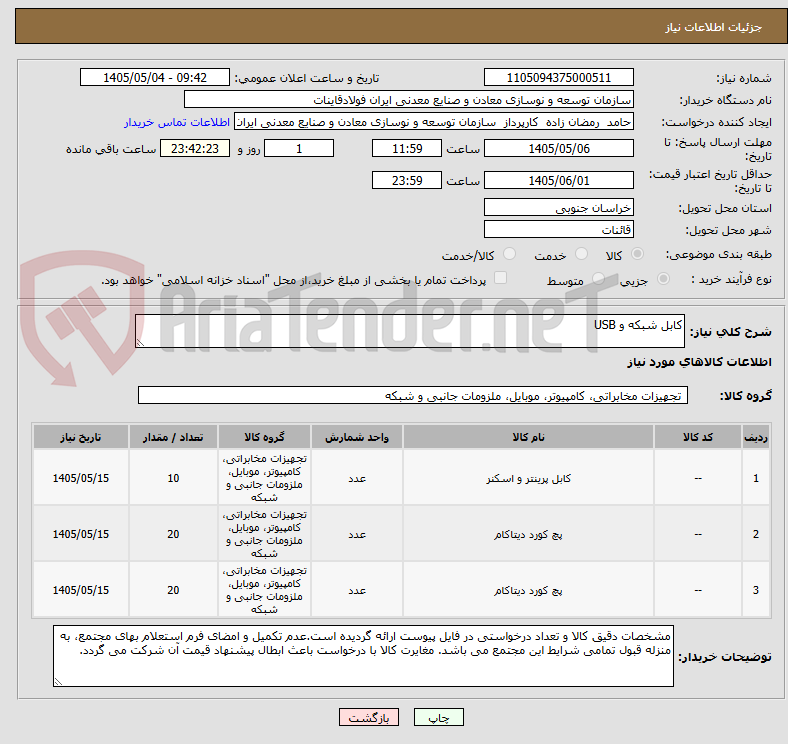Click the buyer organization name field
The height and width of the screenshot is (744, 788).
point(409,100)
